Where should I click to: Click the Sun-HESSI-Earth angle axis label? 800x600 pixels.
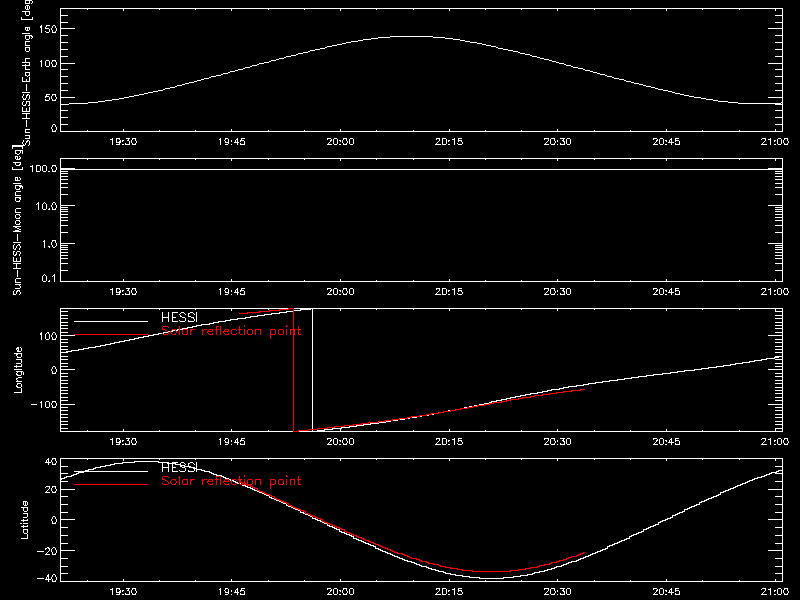pyautogui.click(x=27, y=73)
